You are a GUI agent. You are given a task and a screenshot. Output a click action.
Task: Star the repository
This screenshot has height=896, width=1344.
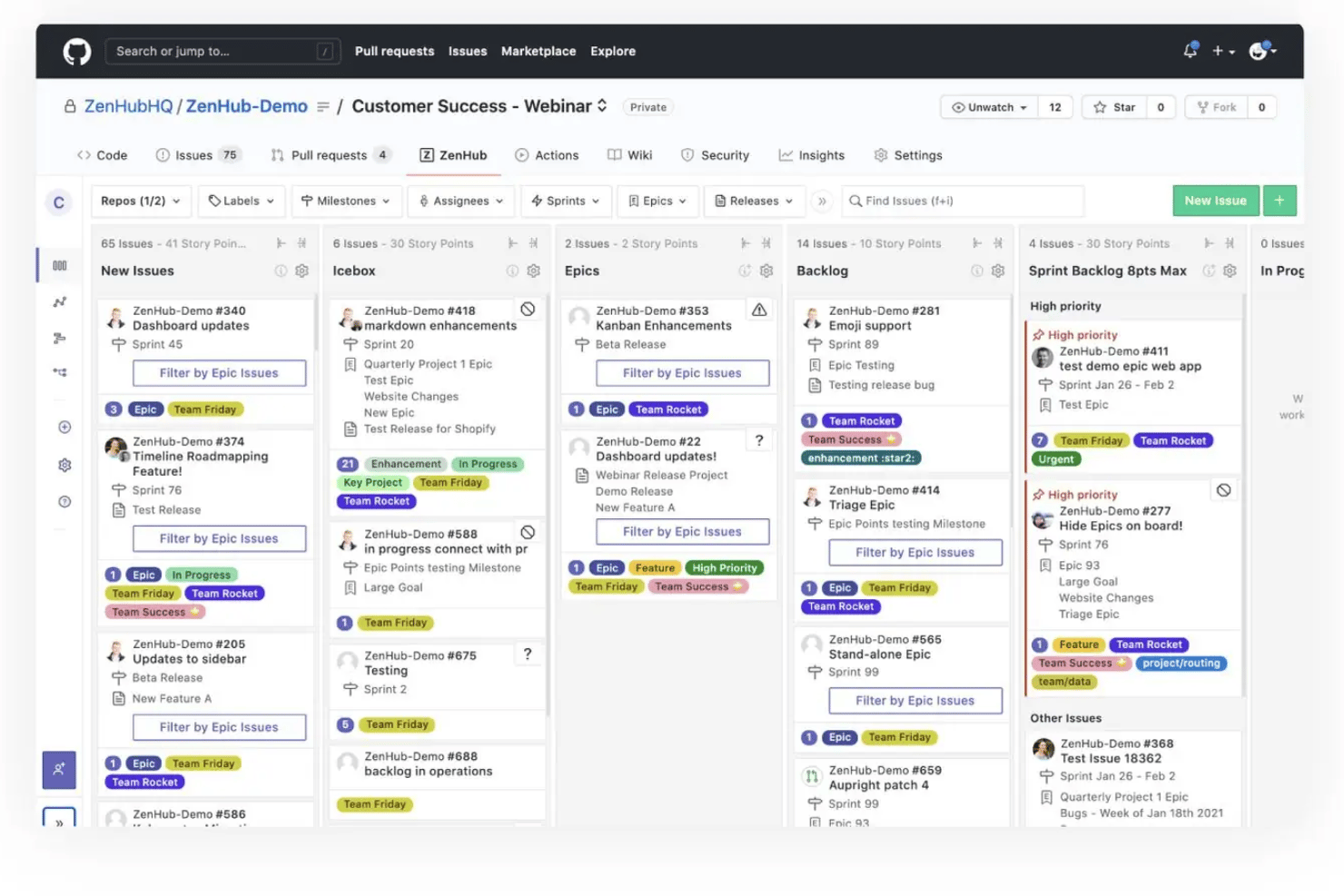(x=1114, y=107)
